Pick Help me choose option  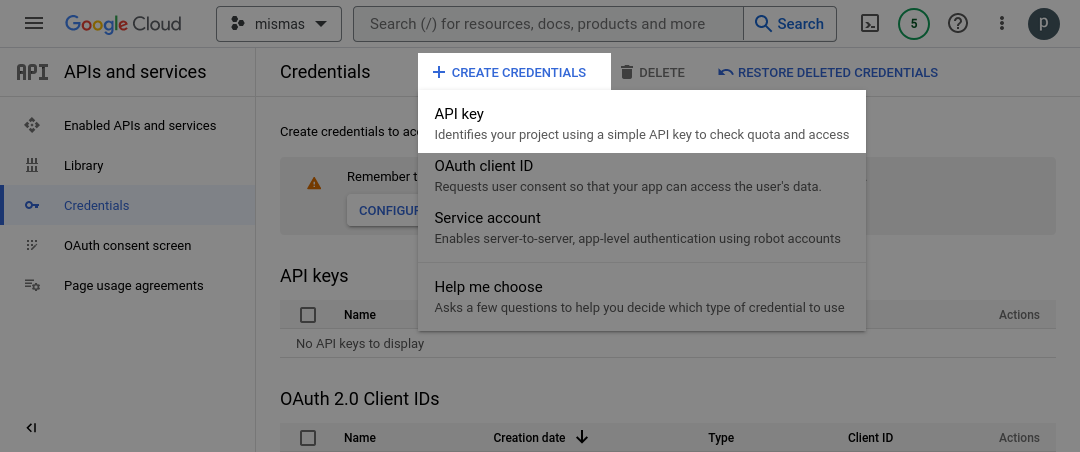pyautogui.click(x=640, y=297)
